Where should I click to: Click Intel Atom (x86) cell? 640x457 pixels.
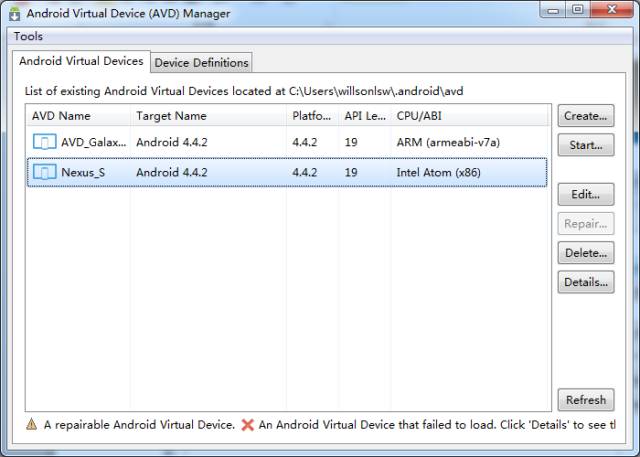[438, 172]
